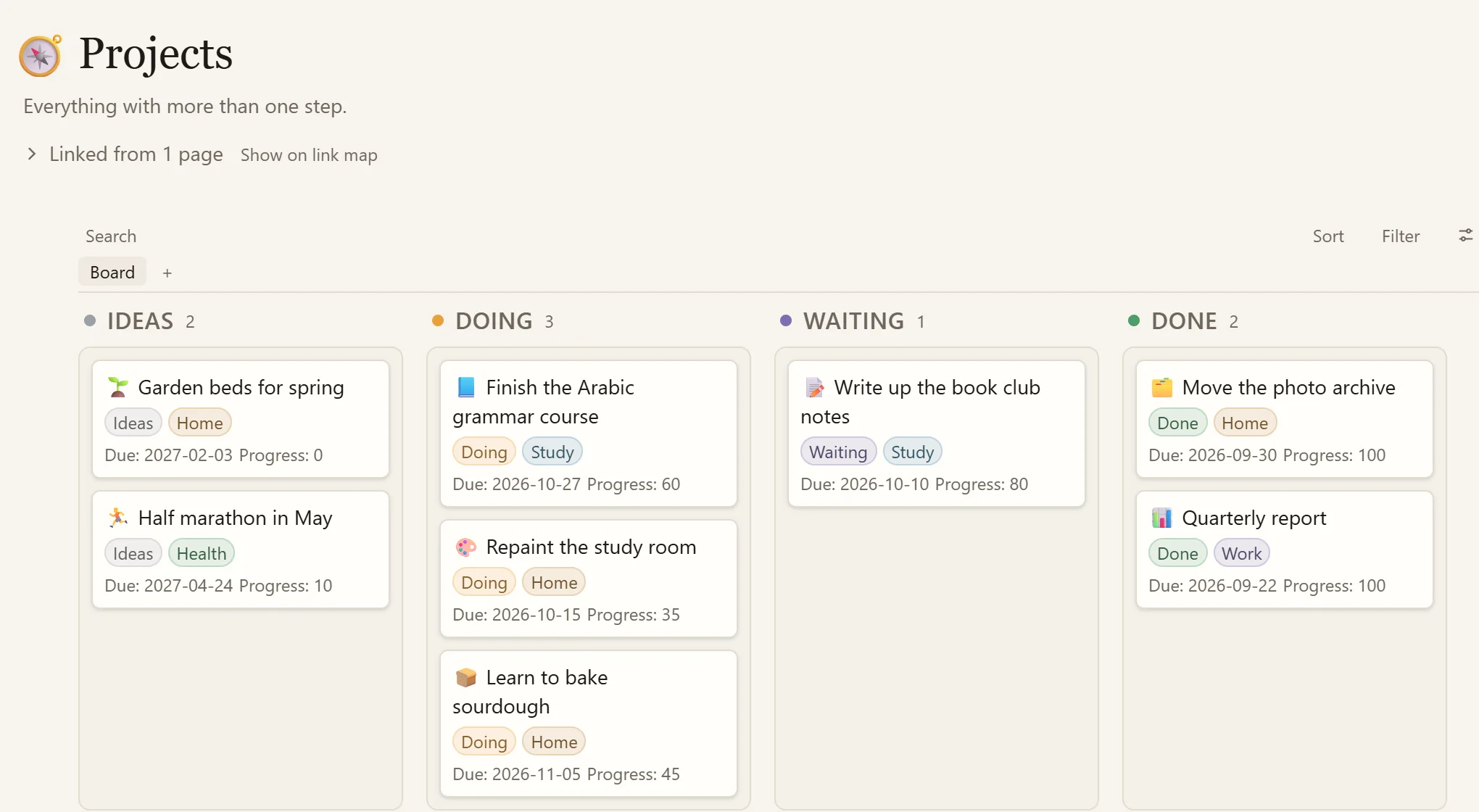The height and width of the screenshot is (812, 1479).
Task: Open the Move the photo archive card
Action: [1285, 419]
